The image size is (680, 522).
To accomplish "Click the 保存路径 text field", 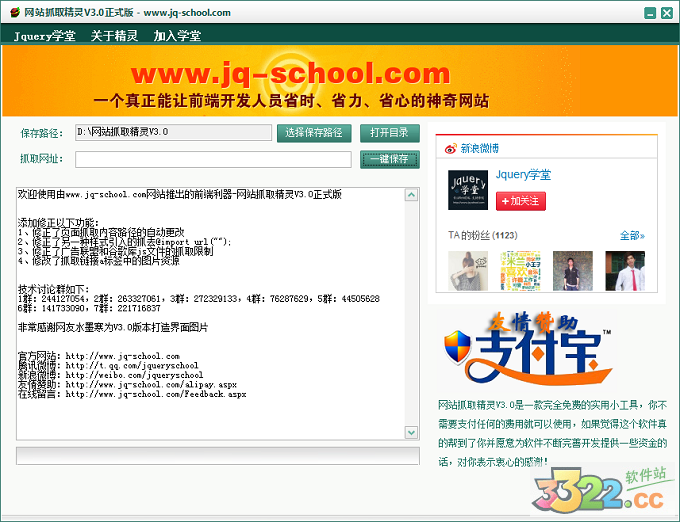I will pyautogui.click(x=173, y=132).
